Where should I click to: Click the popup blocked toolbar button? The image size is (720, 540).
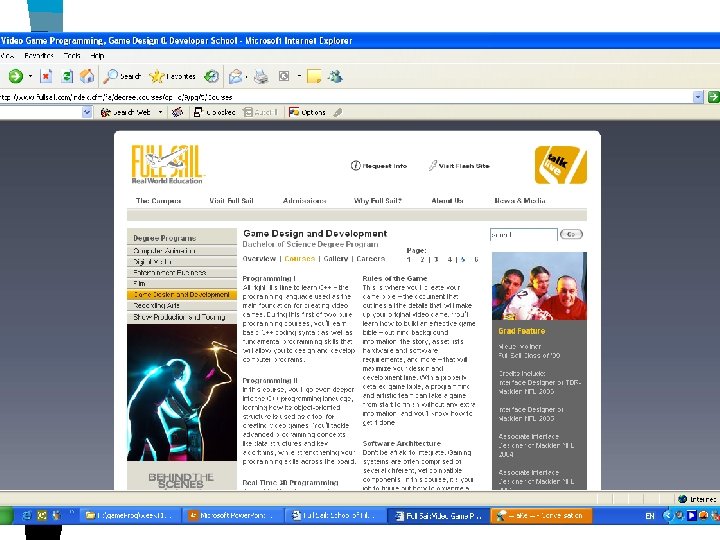click(x=214, y=112)
